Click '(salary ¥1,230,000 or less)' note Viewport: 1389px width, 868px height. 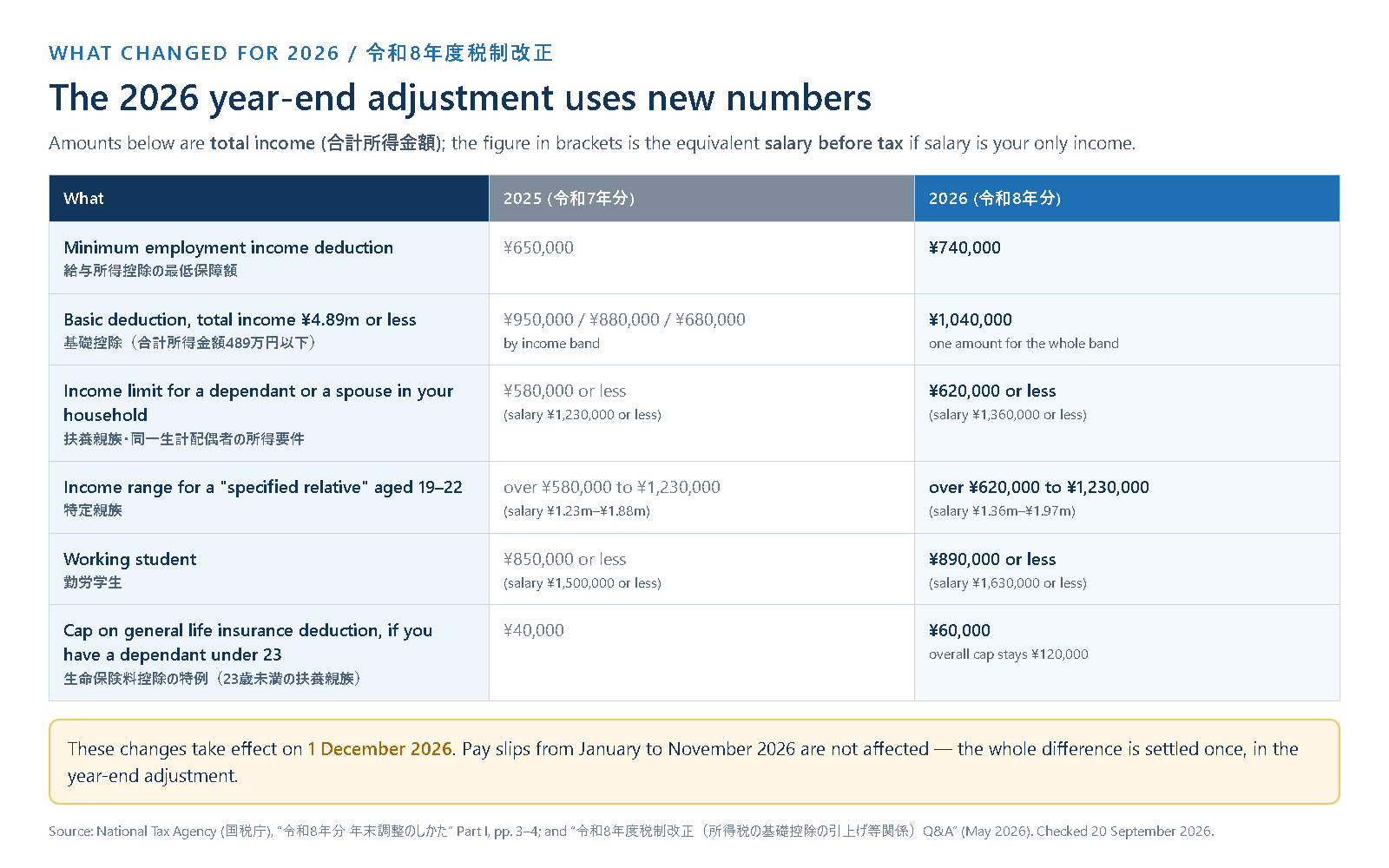(x=583, y=415)
